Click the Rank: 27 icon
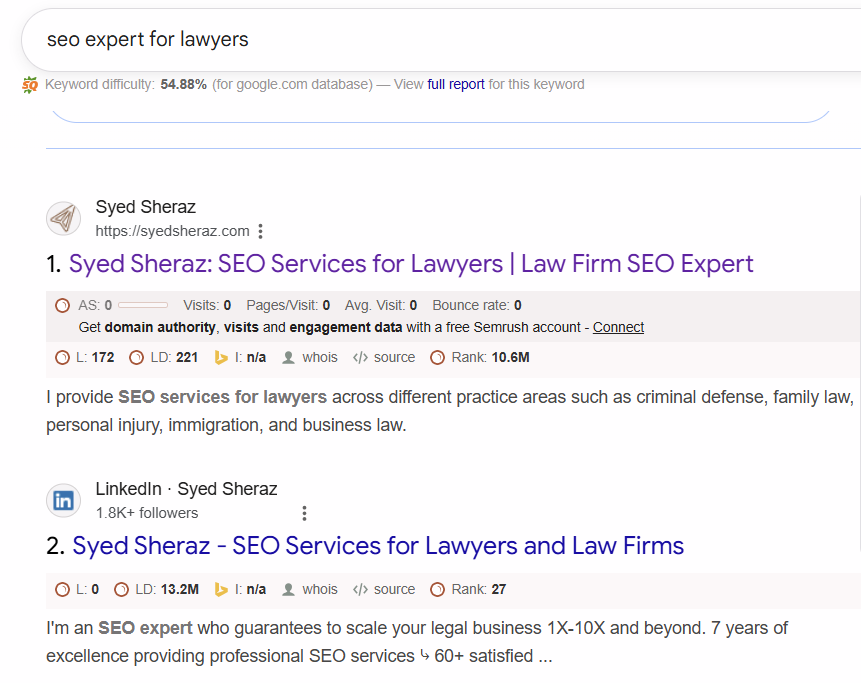The image size is (861, 683). 437,590
